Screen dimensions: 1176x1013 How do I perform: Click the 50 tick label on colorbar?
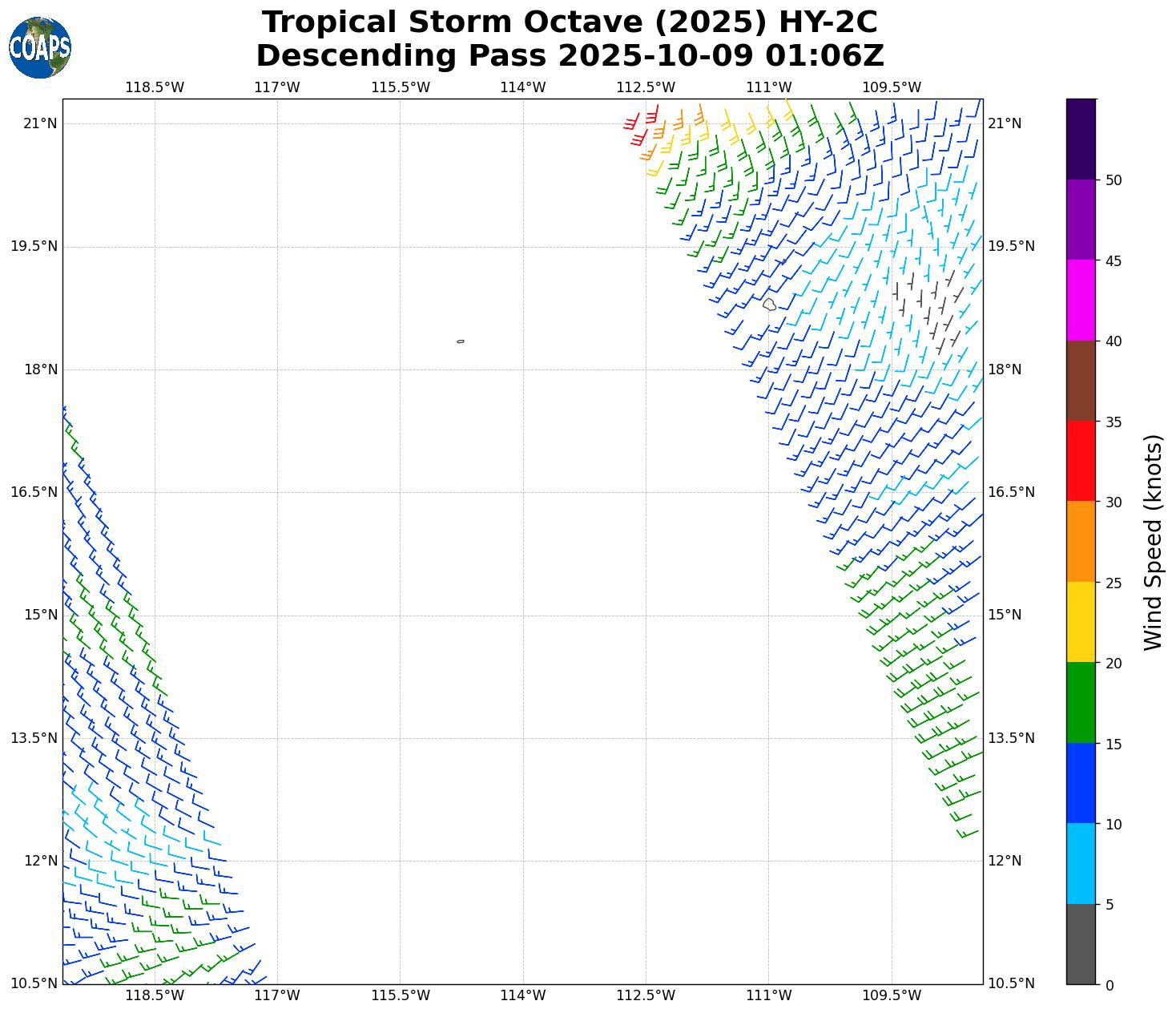pos(1113,180)
